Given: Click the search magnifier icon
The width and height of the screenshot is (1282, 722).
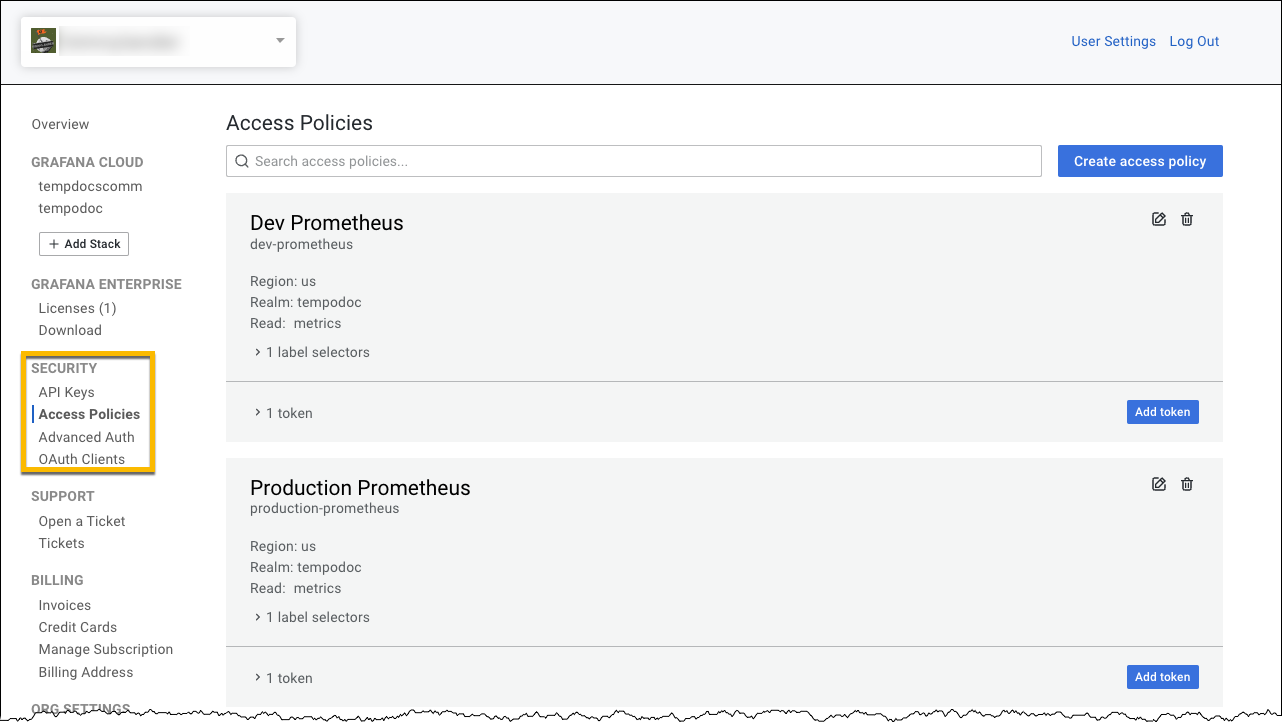Looking at the screenshot, I should point(242,161).
